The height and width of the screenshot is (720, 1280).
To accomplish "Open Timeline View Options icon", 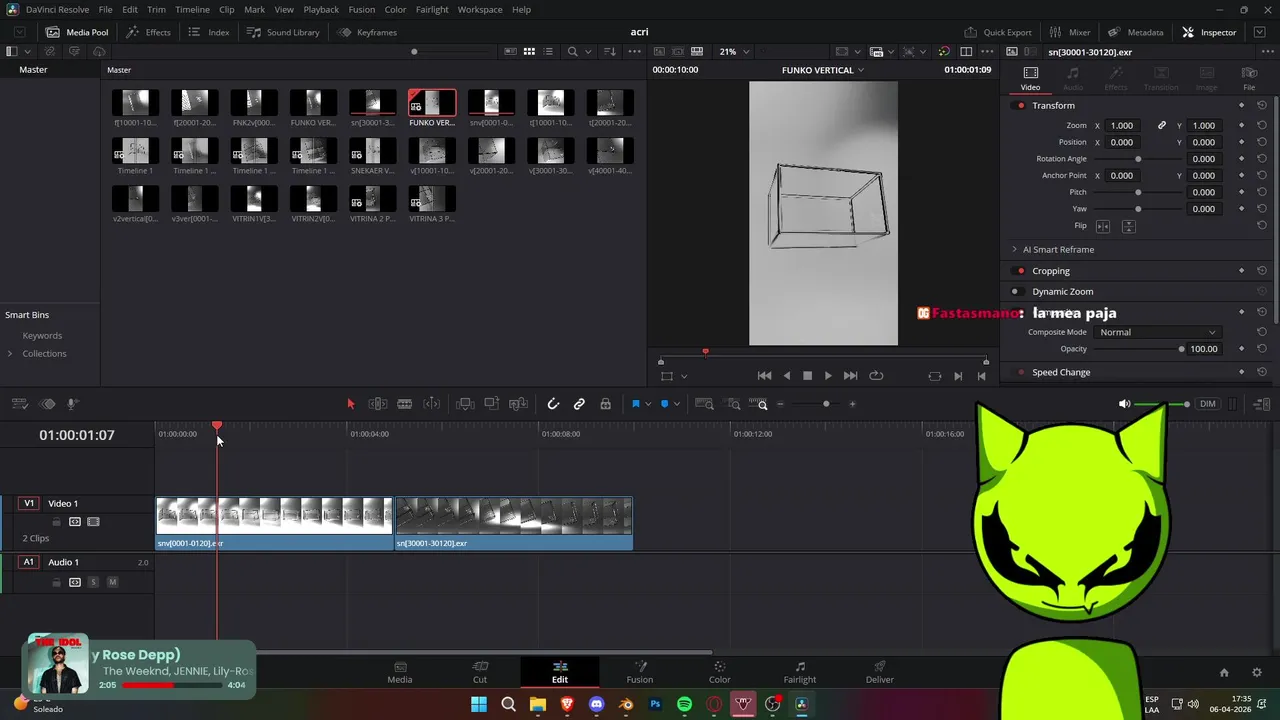I will pos(19,404).
